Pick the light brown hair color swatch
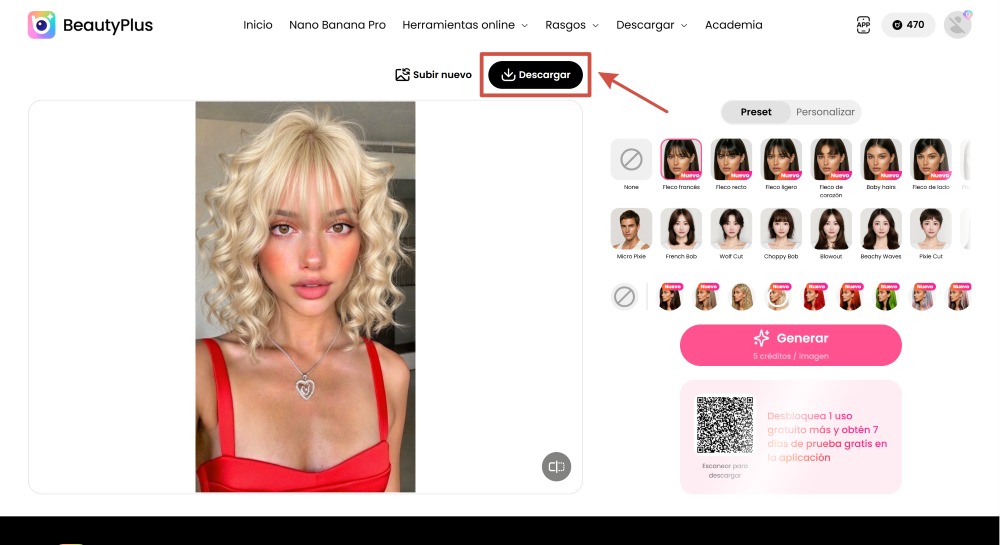 click(706, 296)
